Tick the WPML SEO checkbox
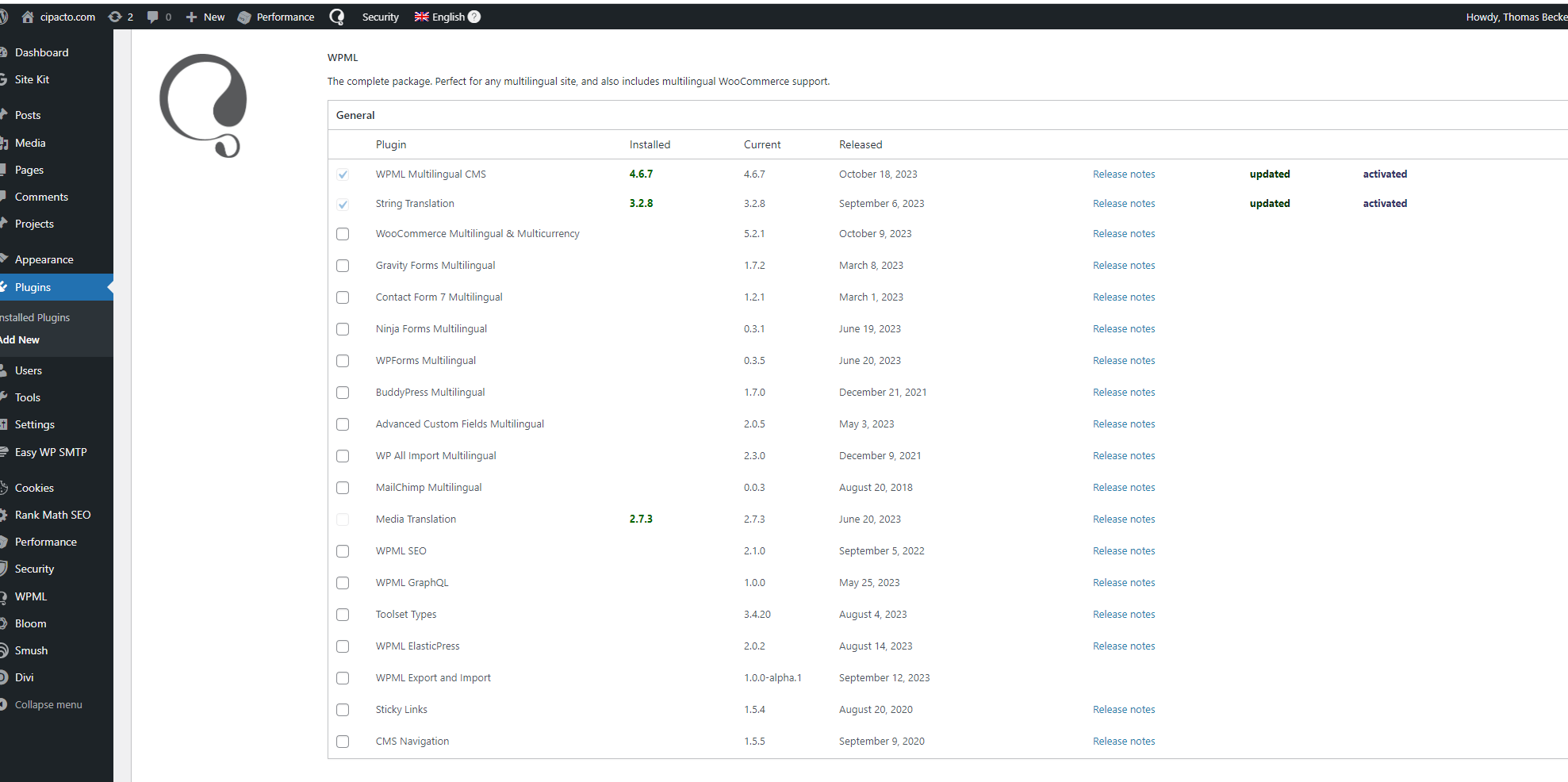Screen dimensions: 1568x782 pyautogui.click(x=343, y=551)
